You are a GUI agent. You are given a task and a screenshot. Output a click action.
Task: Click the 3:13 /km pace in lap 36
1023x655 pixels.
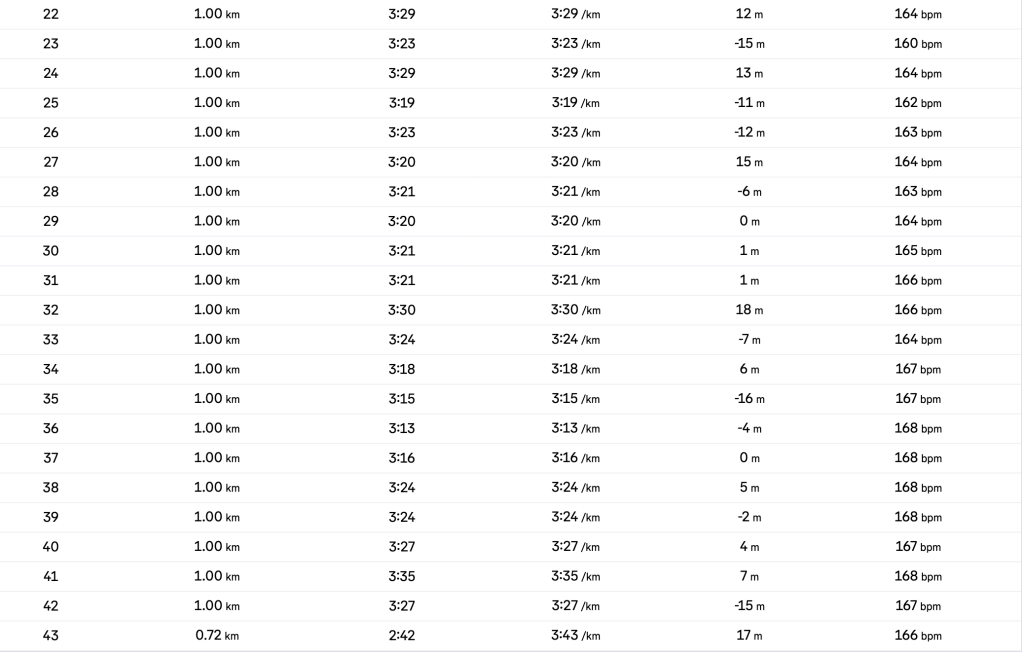[575, 429]
